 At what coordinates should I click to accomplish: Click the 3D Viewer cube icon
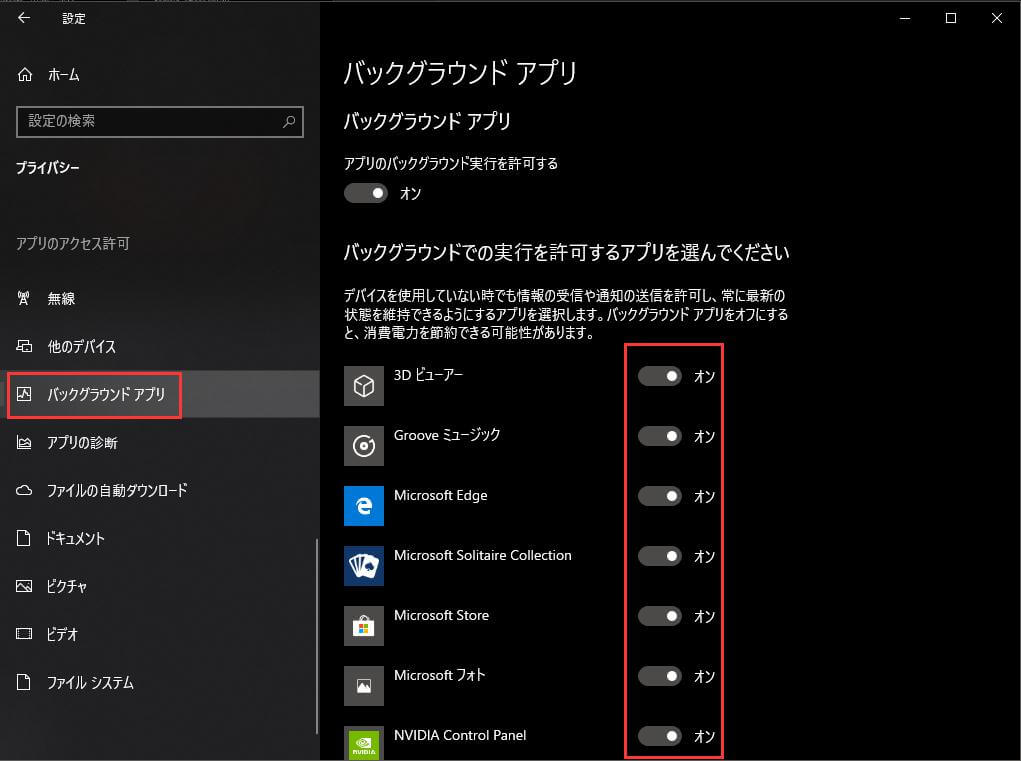click(364, 386)
